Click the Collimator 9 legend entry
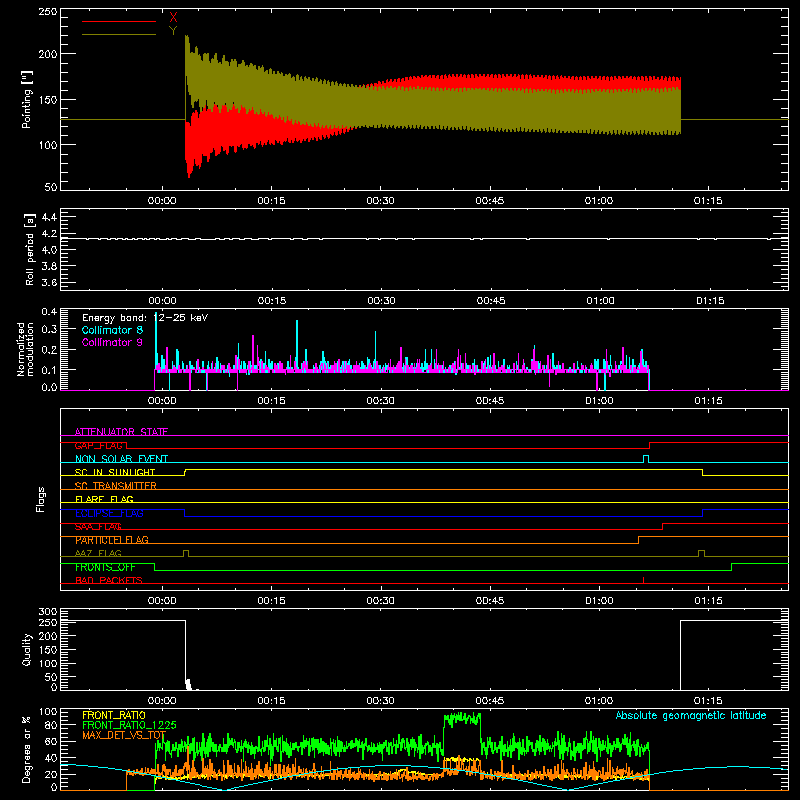800x800 pixels. click(x=112, y=342)
